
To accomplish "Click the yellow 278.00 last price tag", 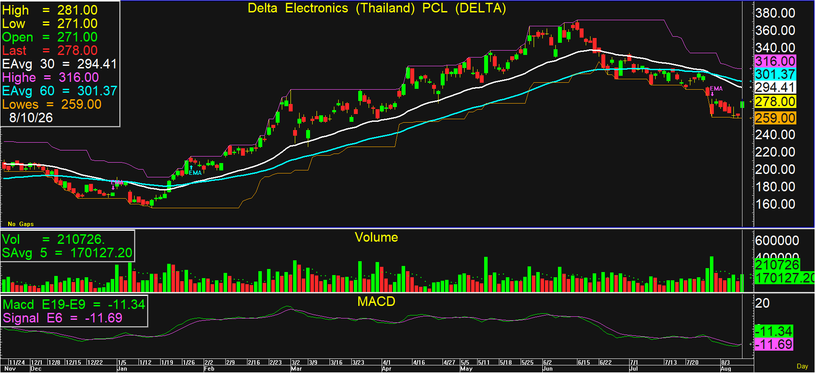I will tap(775, 102).
